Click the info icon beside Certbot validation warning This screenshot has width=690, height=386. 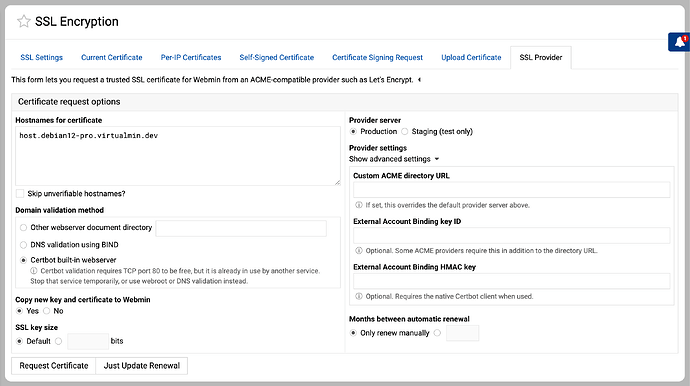click(x=34, y=271)
